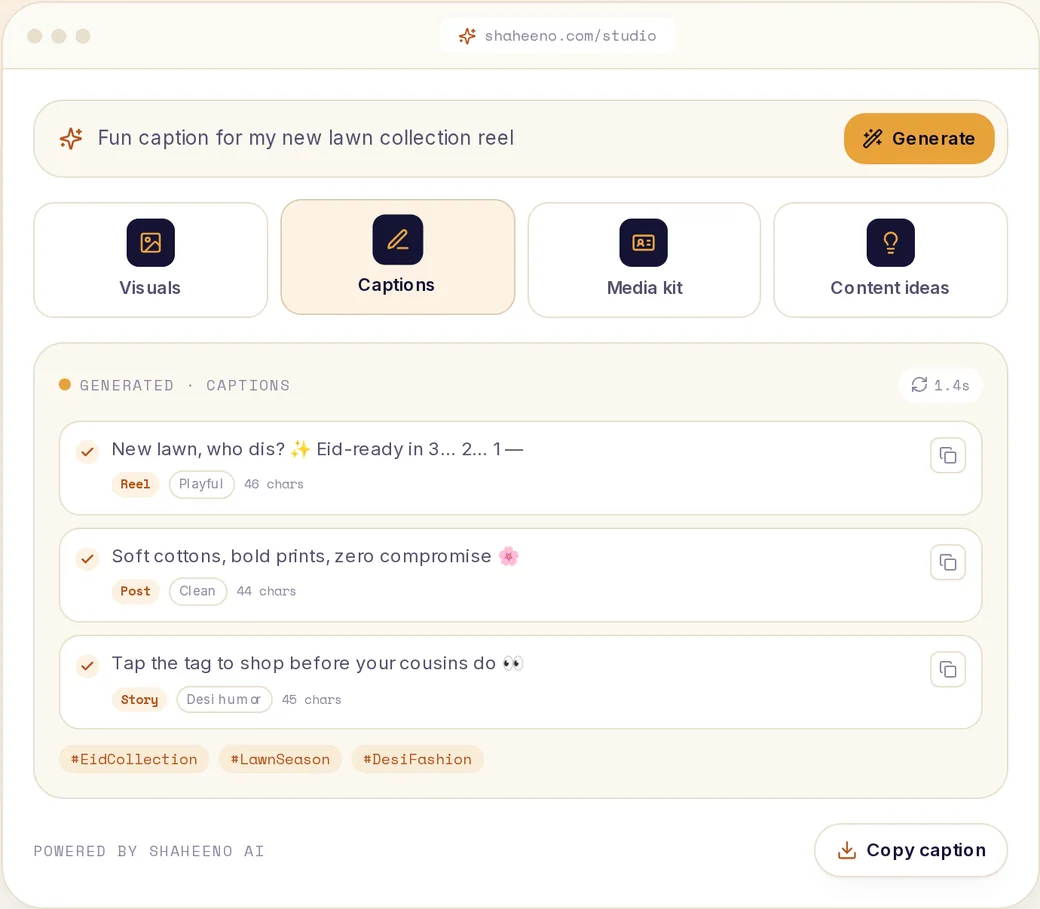Copy the 'Soft cottons, bold prints' caption

click(x=947, y=563)
